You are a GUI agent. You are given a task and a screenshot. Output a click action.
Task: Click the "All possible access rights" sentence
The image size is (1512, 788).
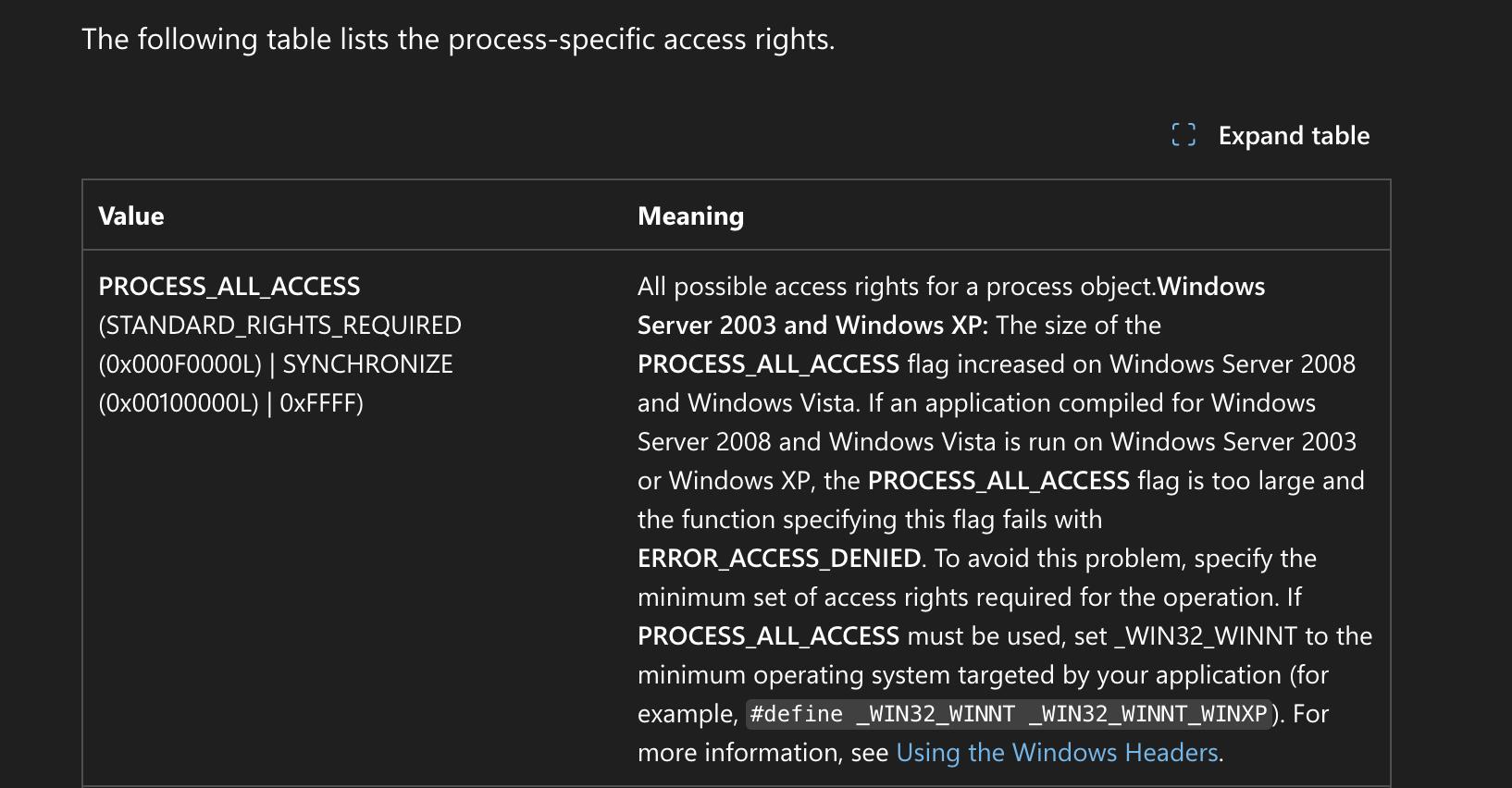click(896, 287)
